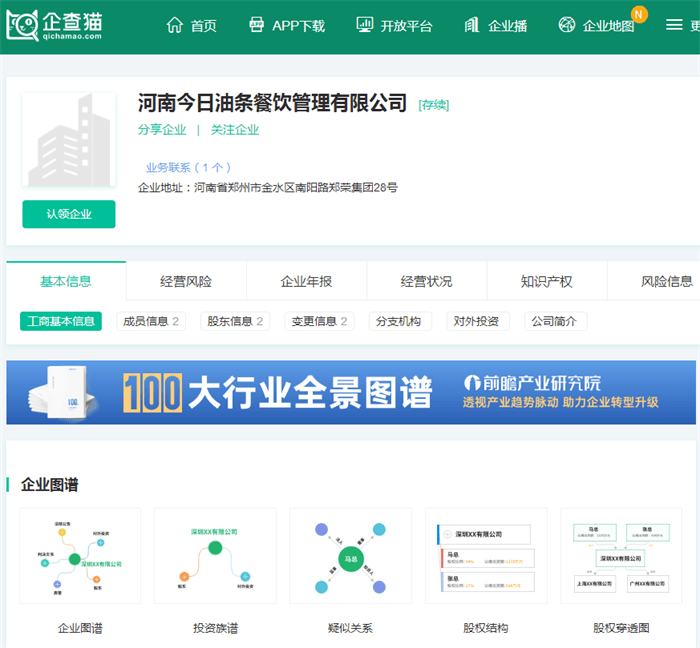The width and height of the screenshot is (700, 648).
Task: Click the 企业图谱 section heading
Action: click(x=50, y=484)
